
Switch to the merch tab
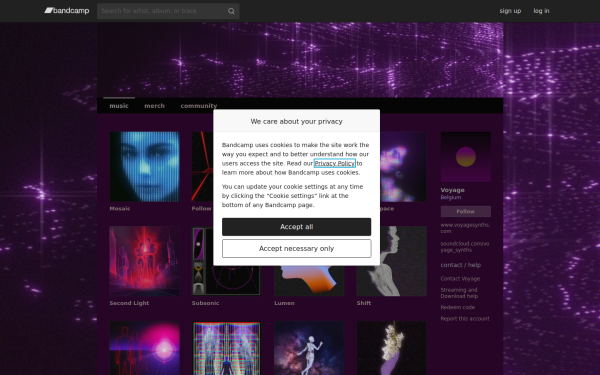154,106
